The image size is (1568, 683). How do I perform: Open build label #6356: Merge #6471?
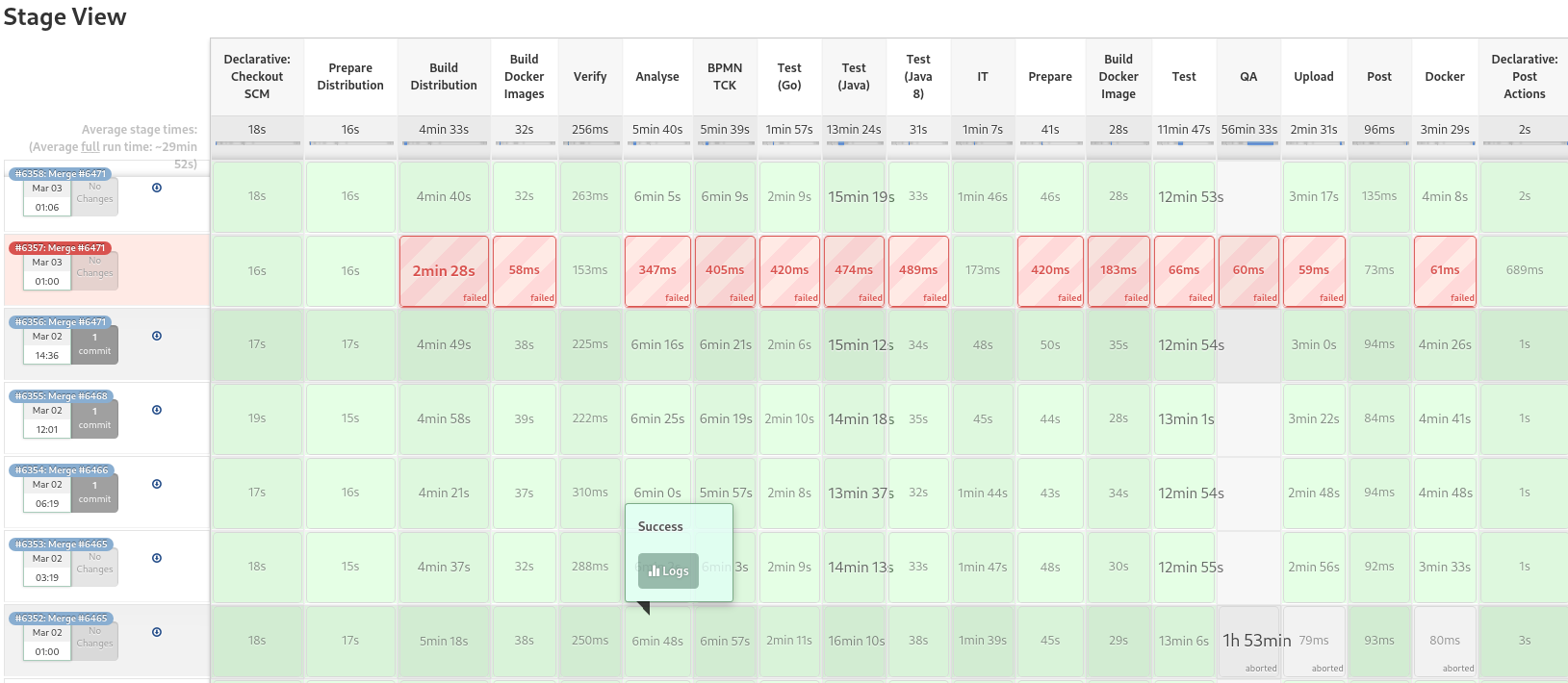[x=61, y=322]
